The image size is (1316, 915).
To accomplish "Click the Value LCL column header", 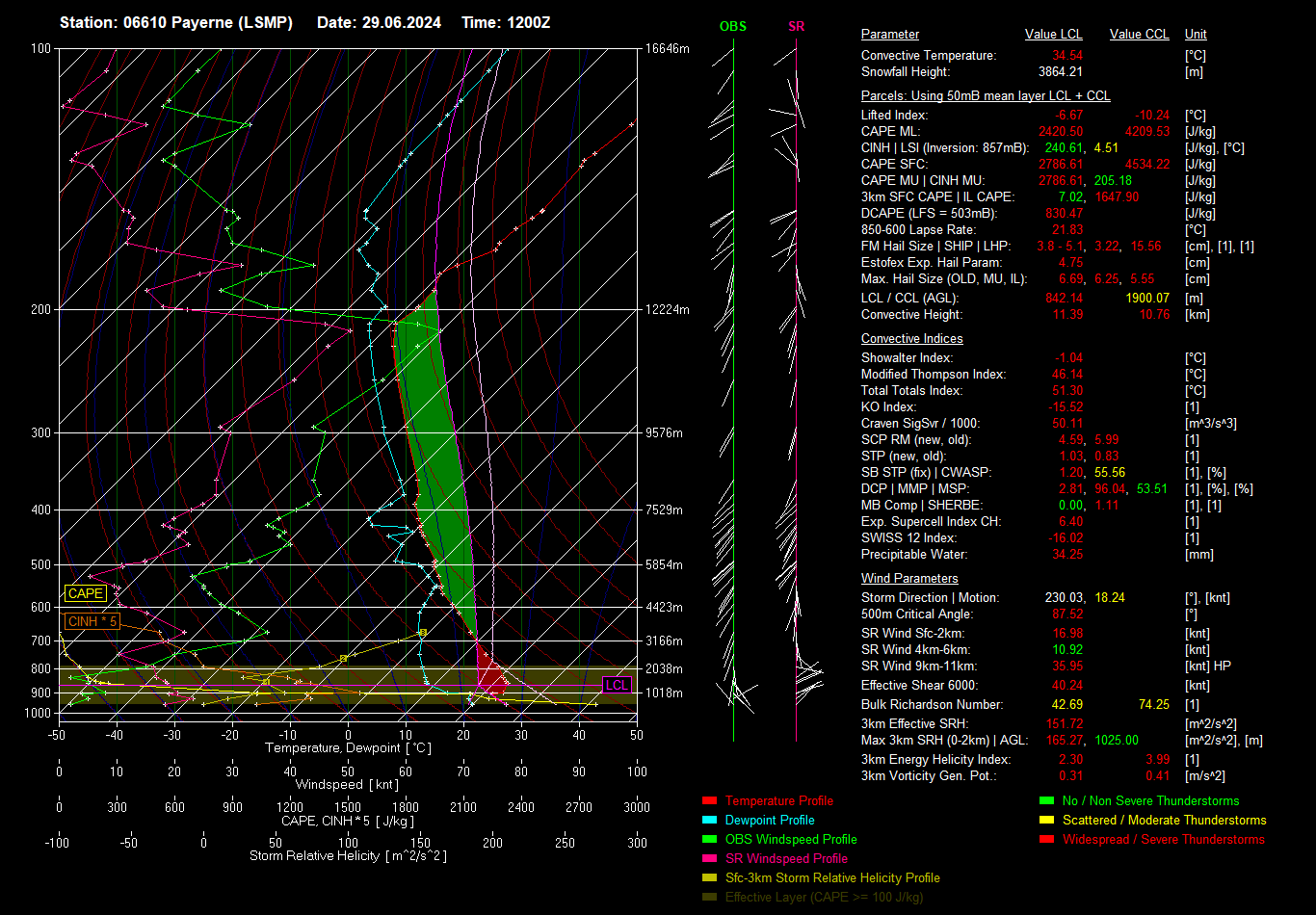I will click(x=1053, y=35).
